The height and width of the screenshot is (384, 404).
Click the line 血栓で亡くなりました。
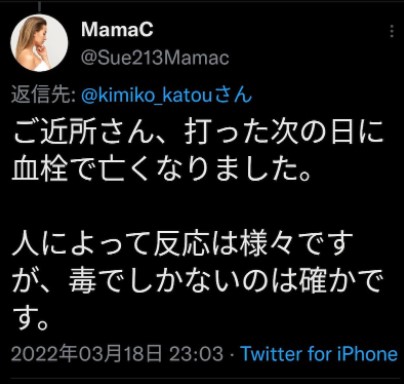tap(162, 170)
